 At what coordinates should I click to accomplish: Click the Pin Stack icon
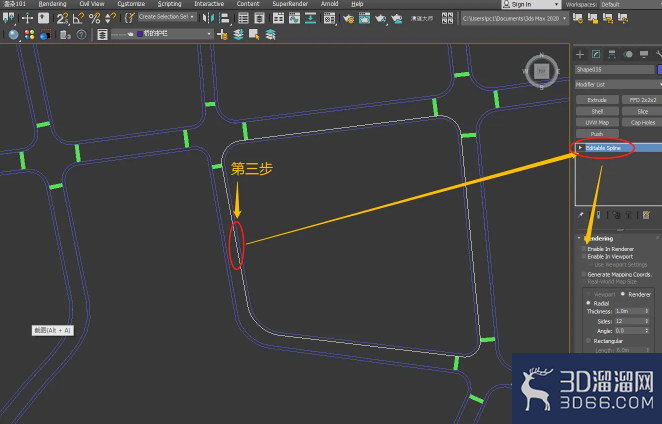[581, 215]
